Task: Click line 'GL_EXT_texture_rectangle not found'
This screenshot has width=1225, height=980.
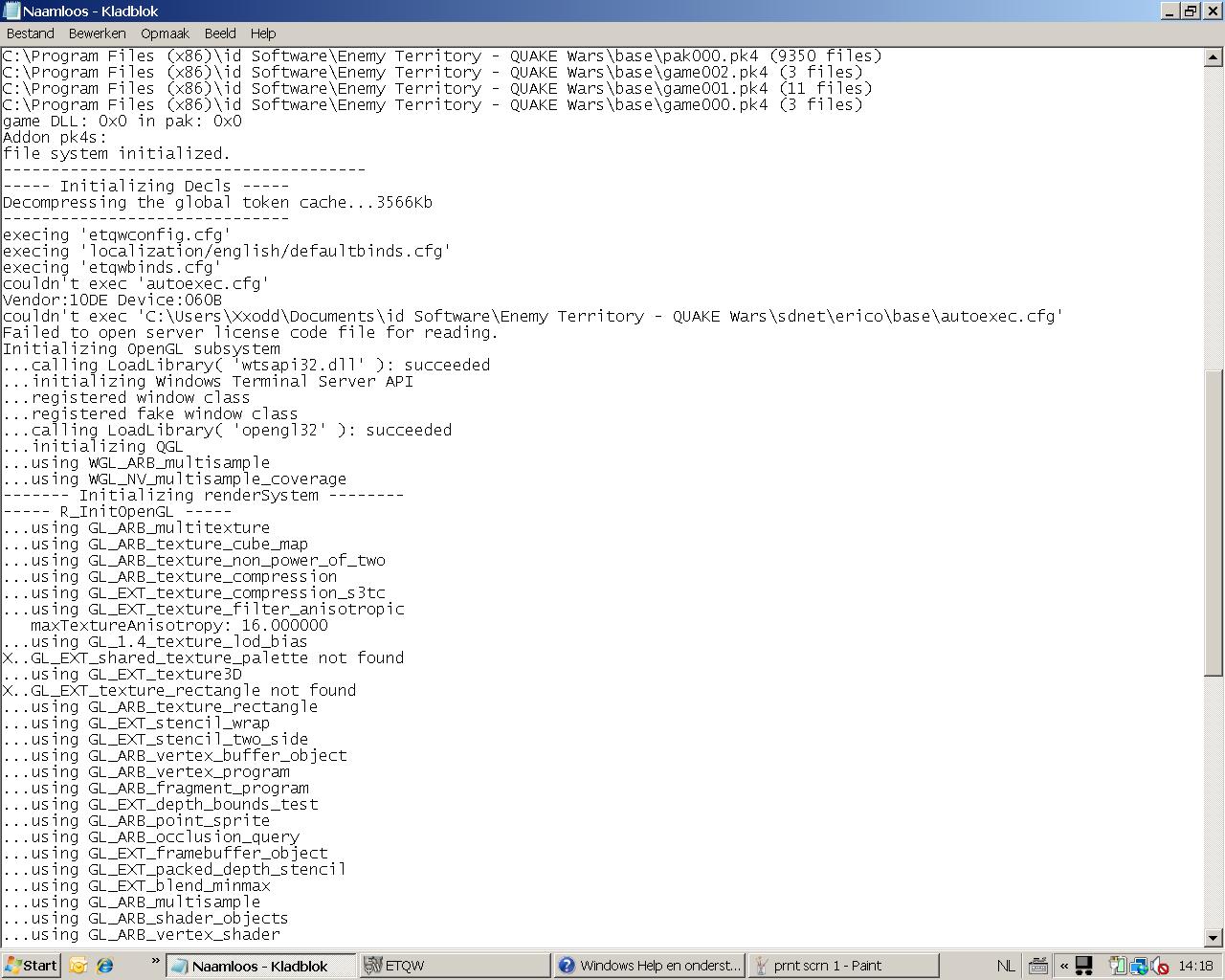Action: coord(179,690)
